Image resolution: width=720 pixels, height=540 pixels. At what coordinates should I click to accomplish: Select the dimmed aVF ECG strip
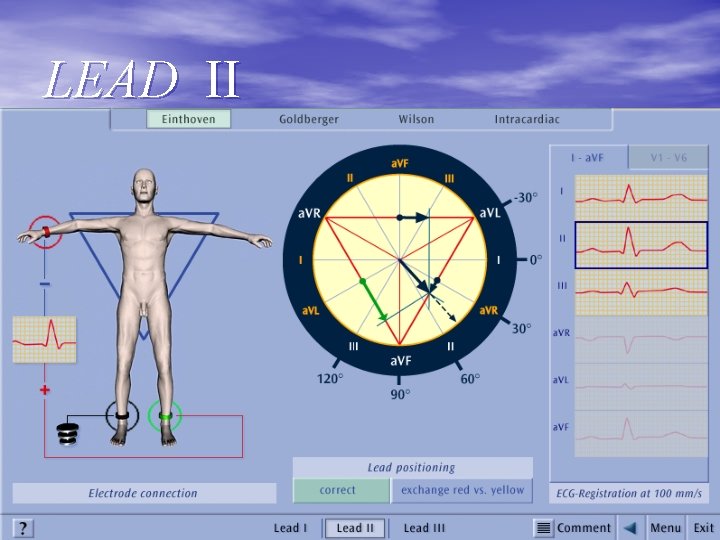click(x=641, y=433)
